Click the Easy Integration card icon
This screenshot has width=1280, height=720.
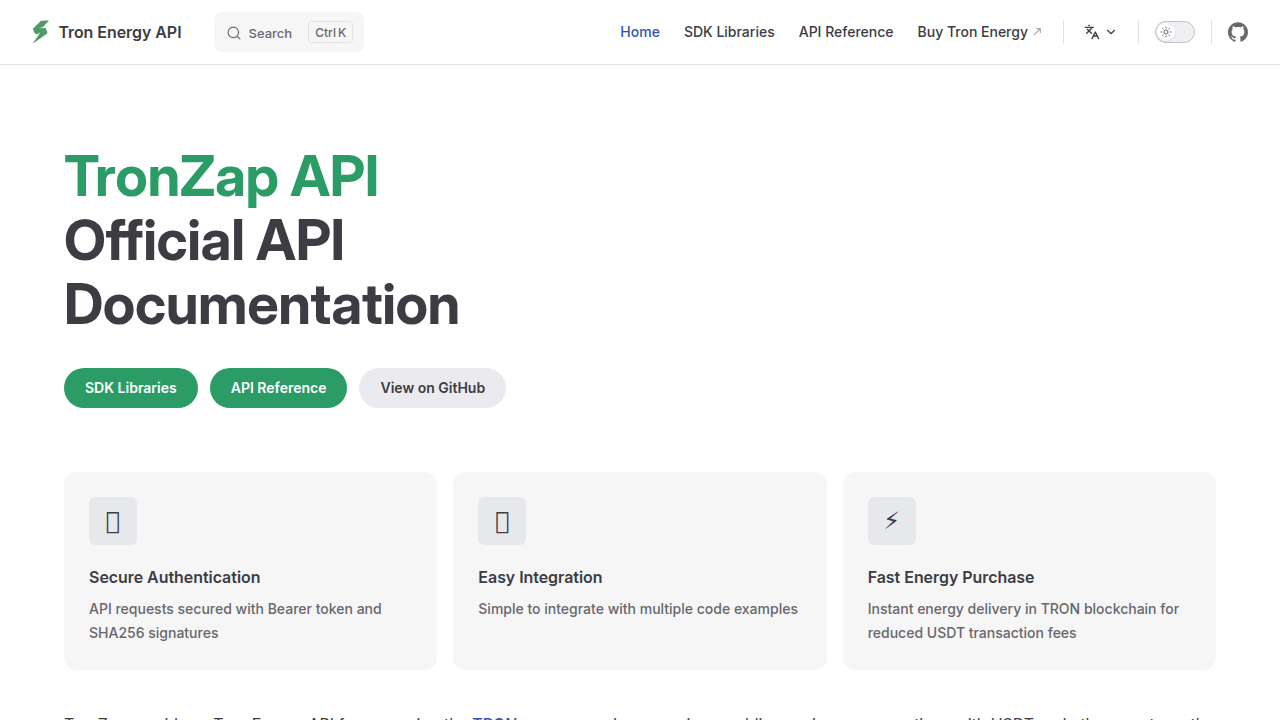pyautogui.click(x=502, y=521)
